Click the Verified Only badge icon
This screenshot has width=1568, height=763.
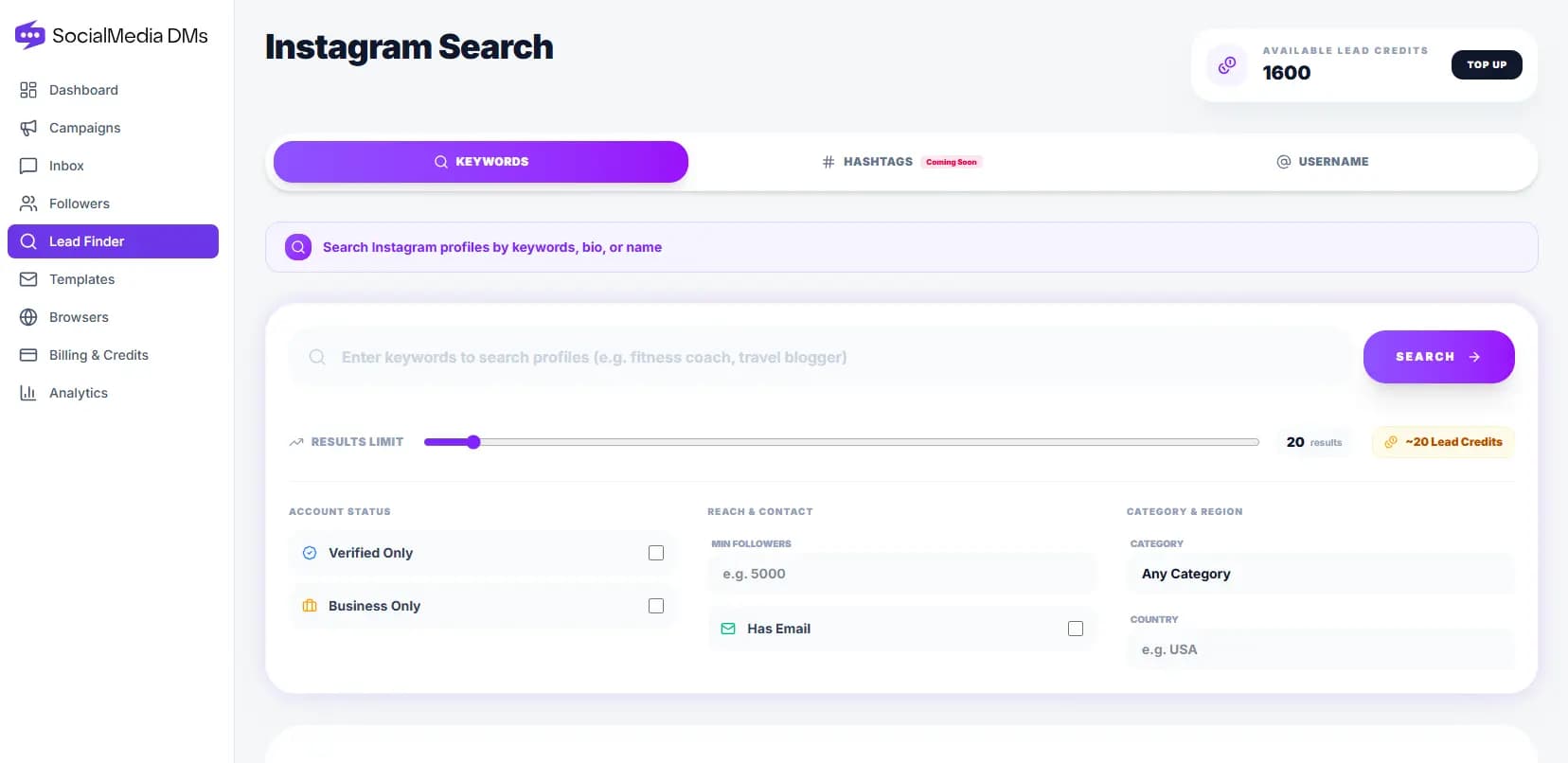(310, 553)
